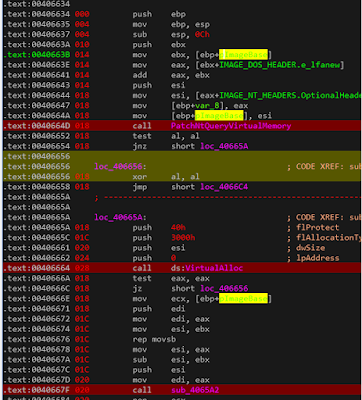Click pImageBase in the mov [ebp+...], esi line
The image size is (362, 400).
pyautogui.click(x=219, y=116)
